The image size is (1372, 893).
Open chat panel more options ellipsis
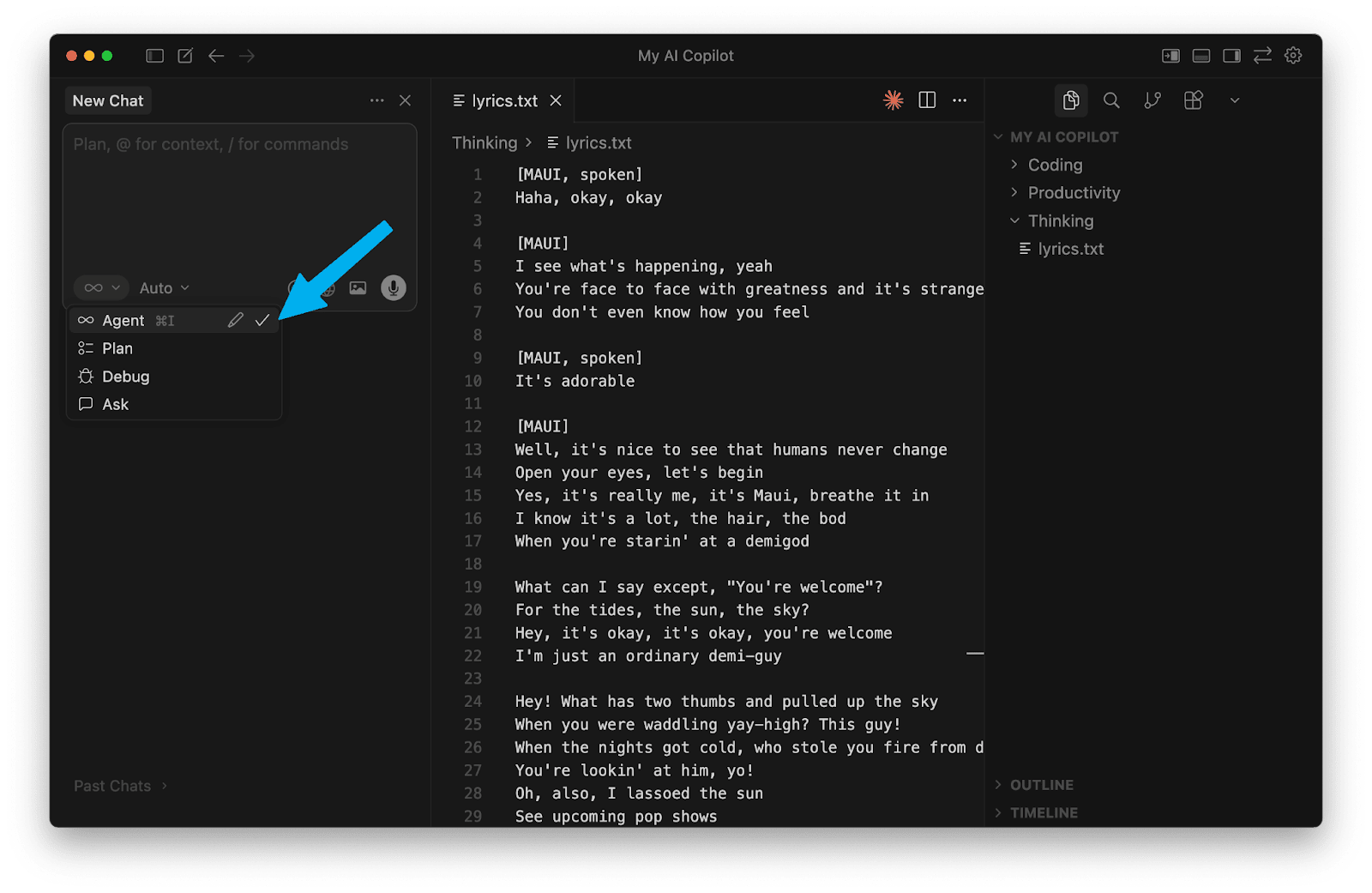point(377,100)
